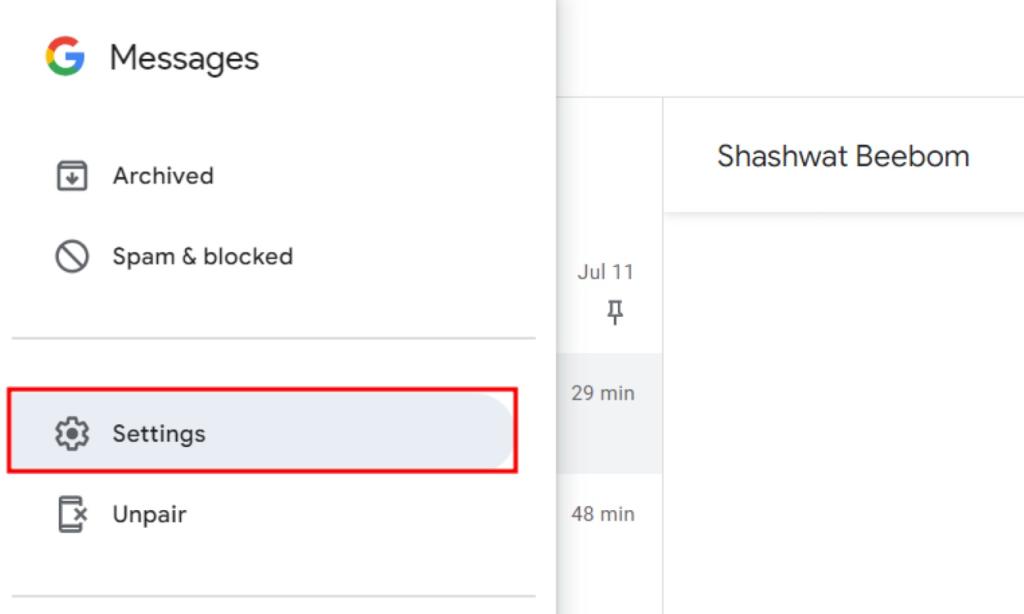Click the Spam & blocked icon
This screenshot has width=1024, height=614.
point(70,256)
